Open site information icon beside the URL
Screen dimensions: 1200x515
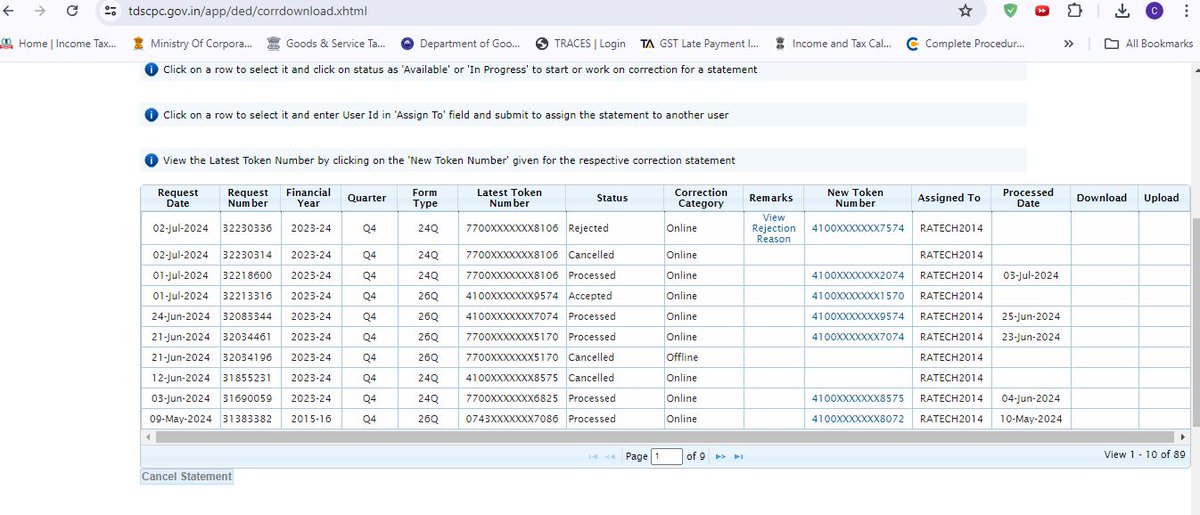(x=111, y=11)
